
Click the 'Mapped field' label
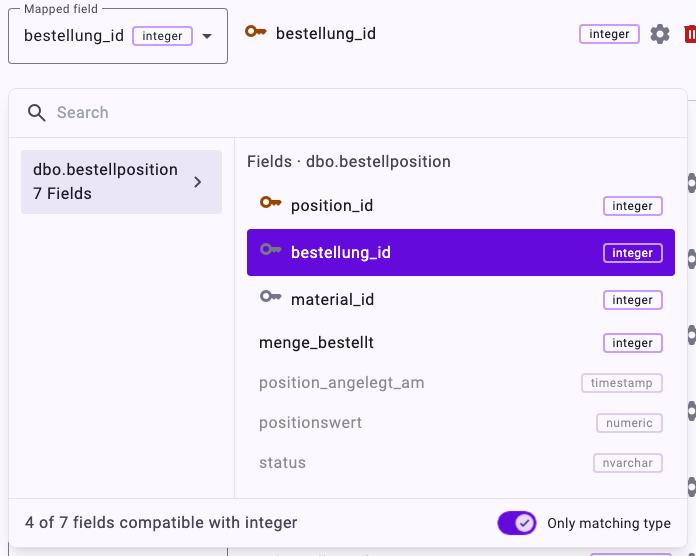coord(61,9)
